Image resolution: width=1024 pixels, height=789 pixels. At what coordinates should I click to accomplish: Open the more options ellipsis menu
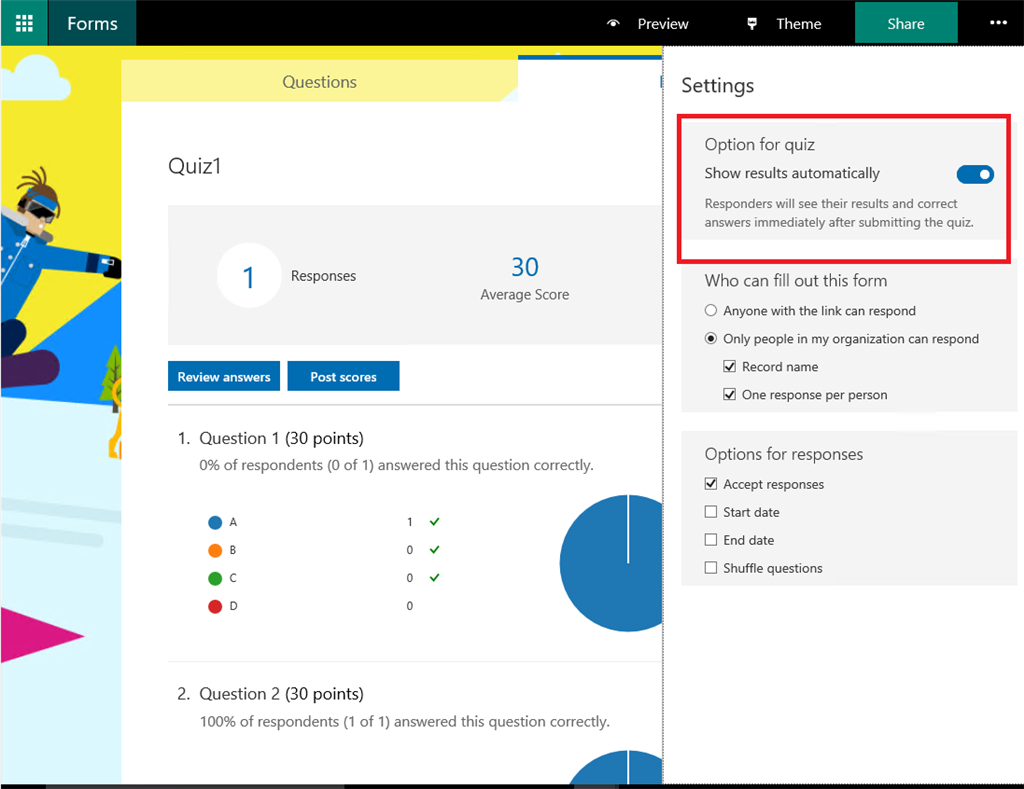click(998, 23)
